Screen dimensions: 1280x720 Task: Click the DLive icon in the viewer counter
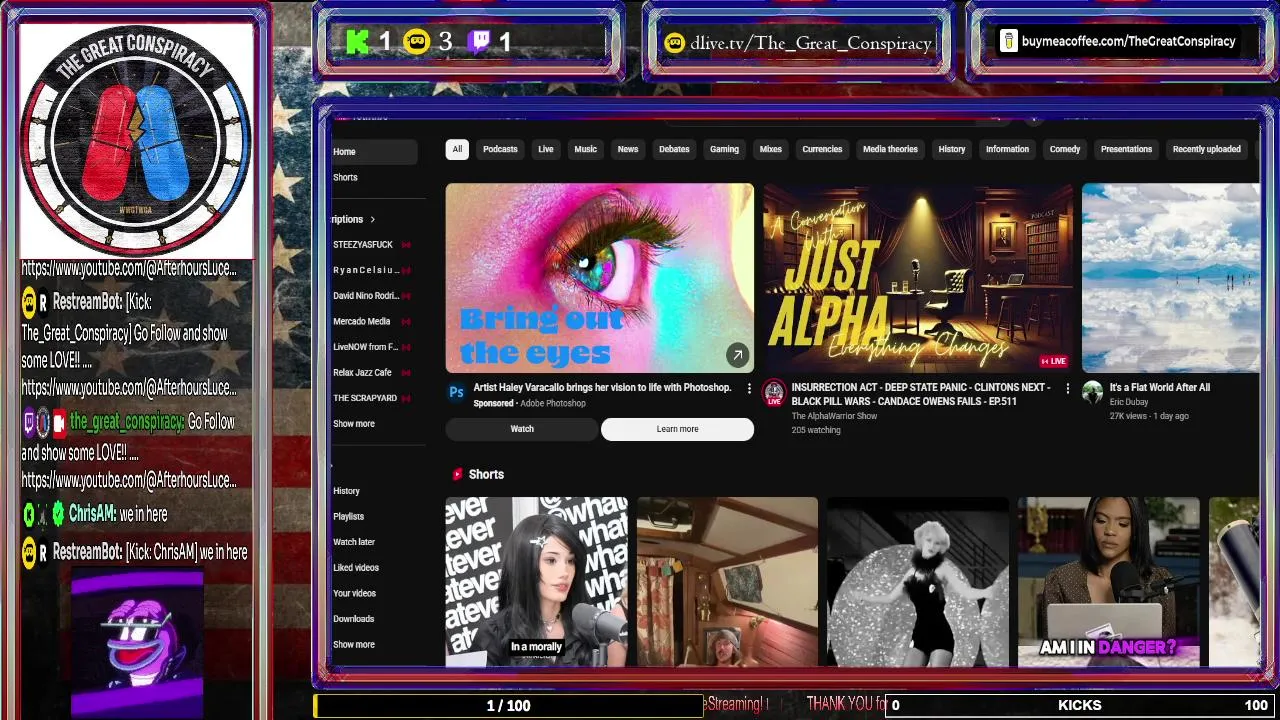[x=417, y=42]
